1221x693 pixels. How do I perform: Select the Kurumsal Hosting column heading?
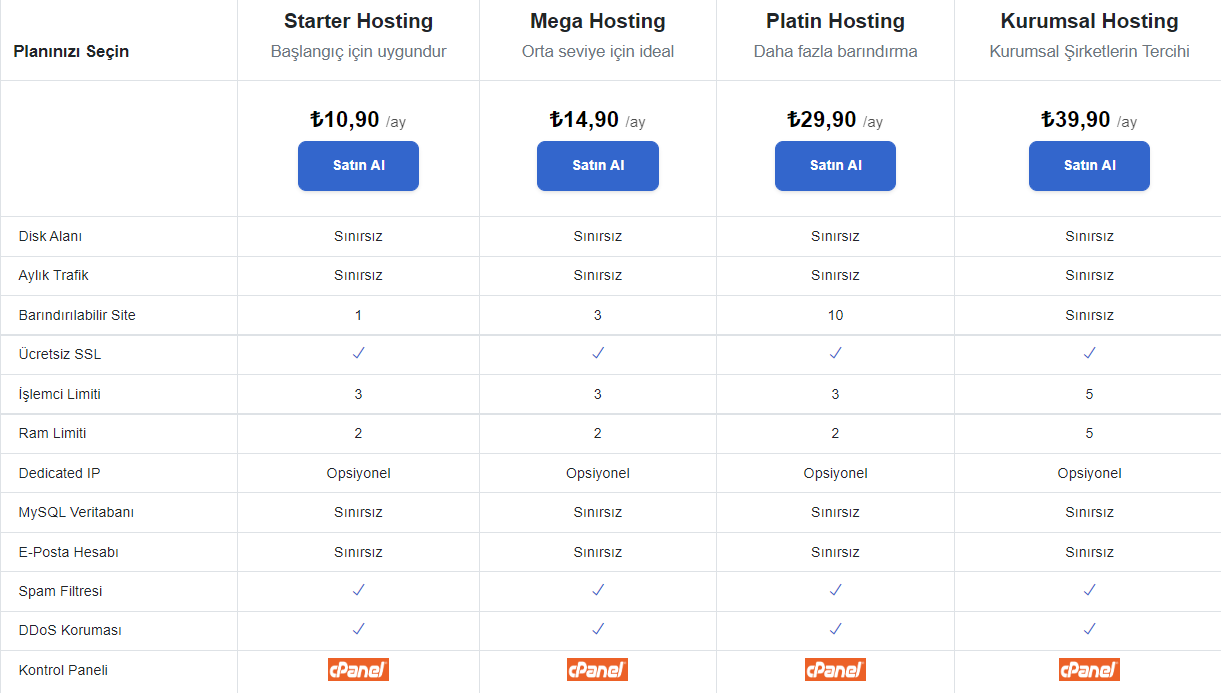(1089, 21)
